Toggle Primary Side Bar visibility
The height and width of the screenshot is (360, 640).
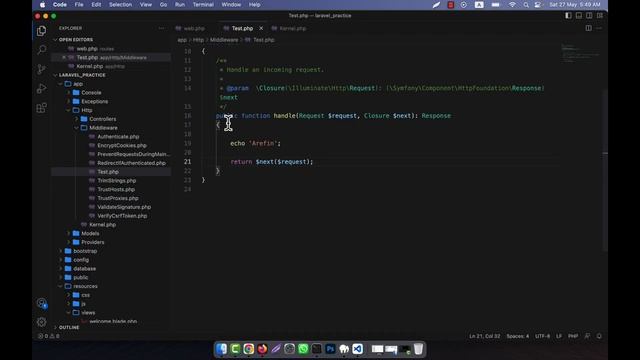(x=568, y=16)
